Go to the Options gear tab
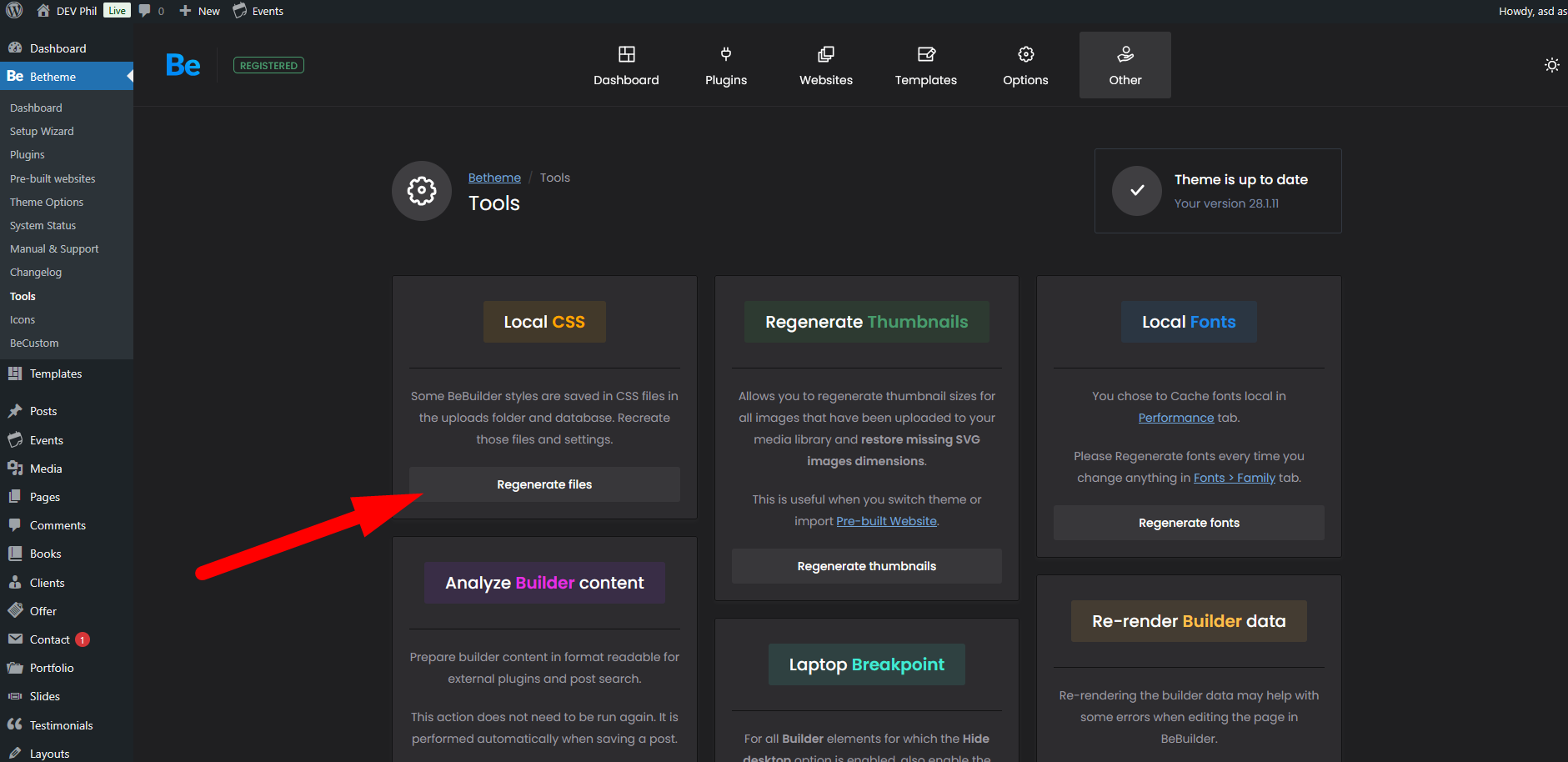This screenshot has width=1568, height=762. (x=1025, y=66)
